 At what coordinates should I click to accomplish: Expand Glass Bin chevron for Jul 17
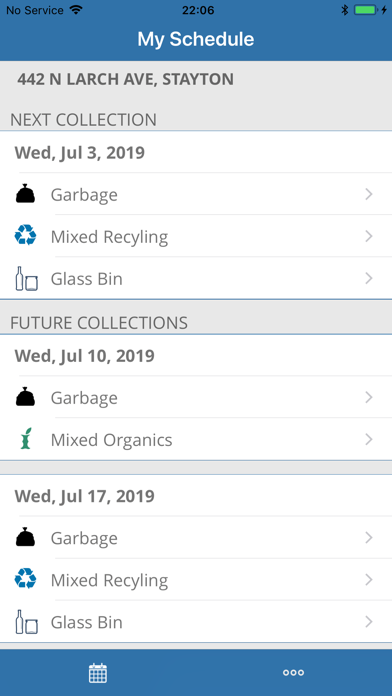(368, 622)
